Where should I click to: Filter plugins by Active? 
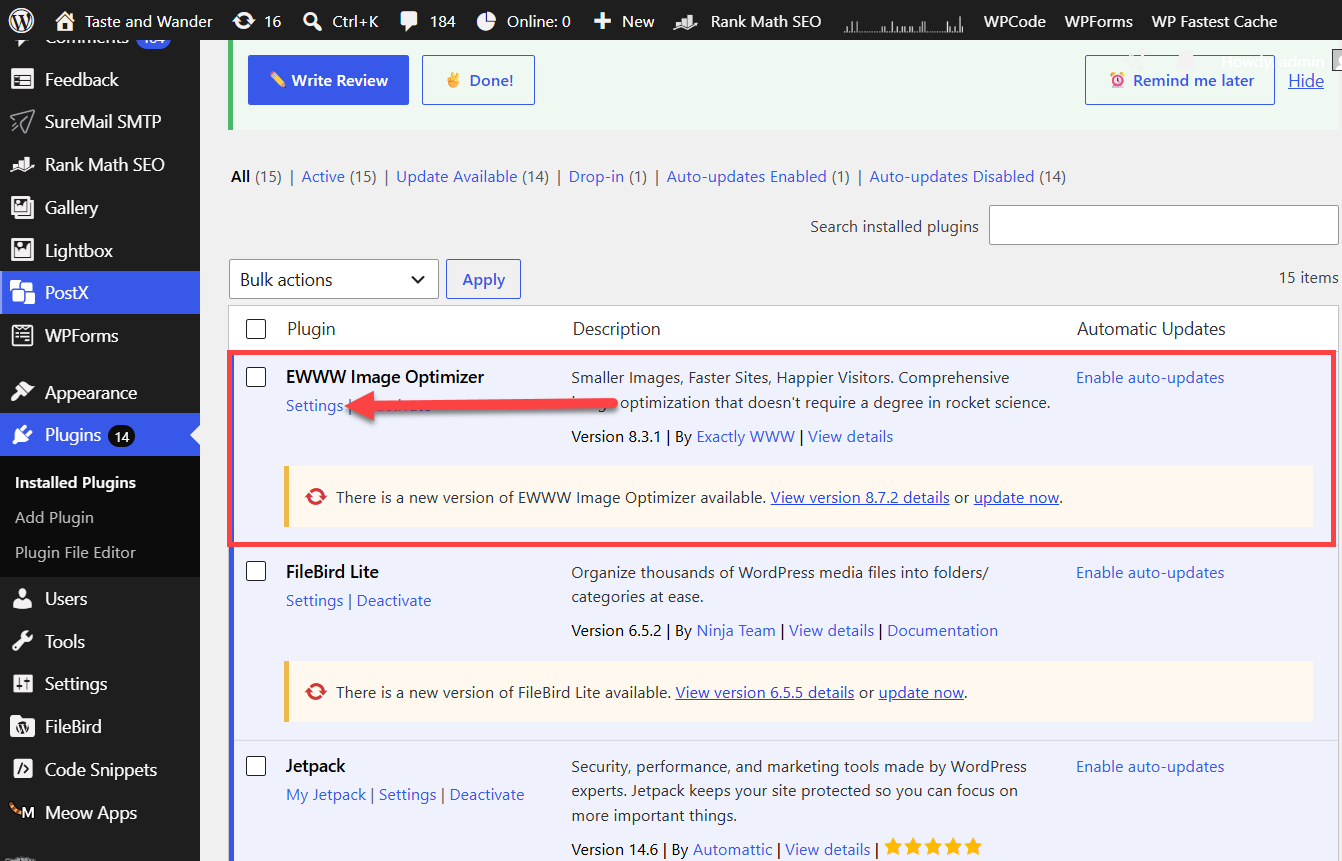323,177
